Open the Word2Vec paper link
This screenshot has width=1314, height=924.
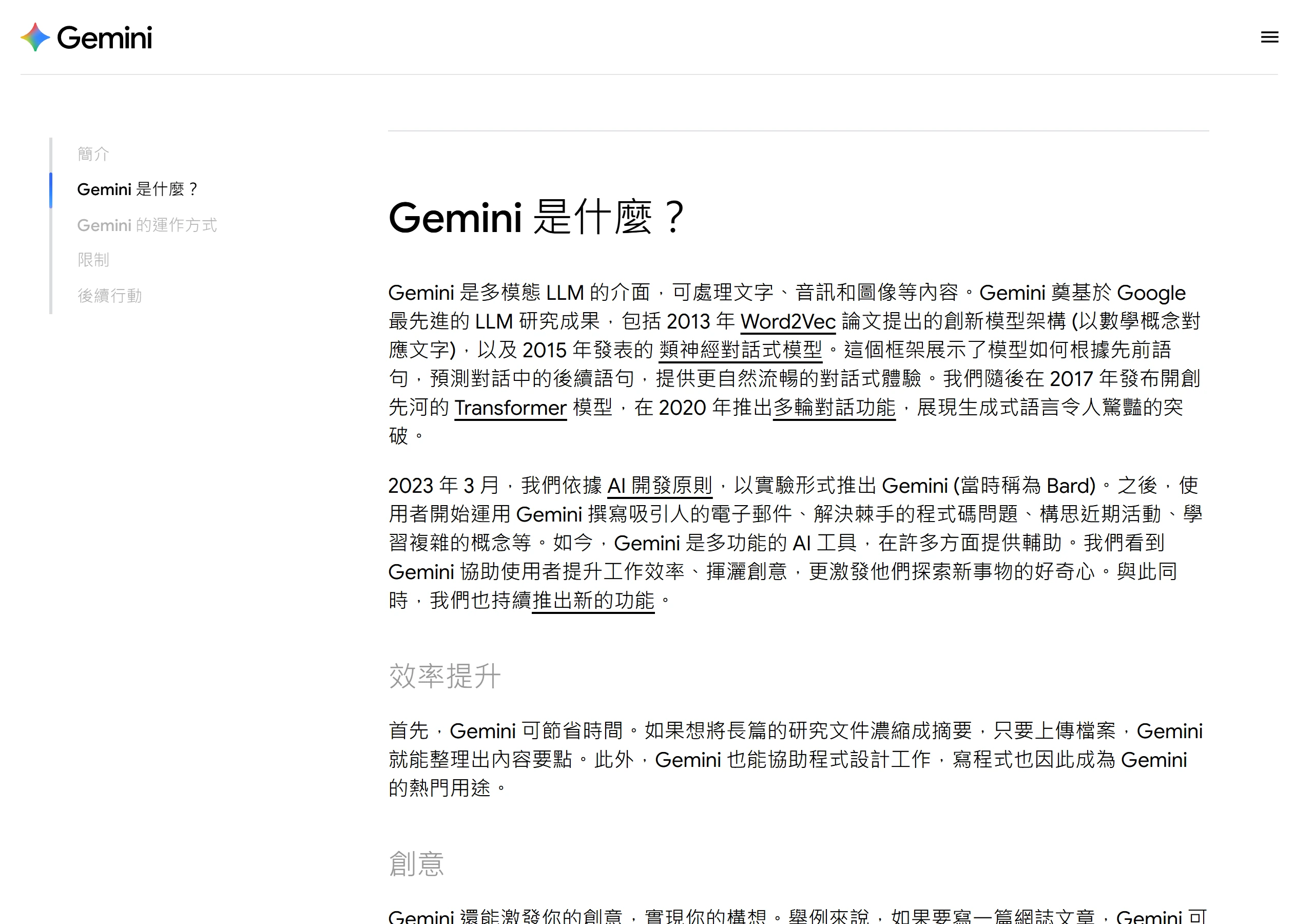(788, 322)
